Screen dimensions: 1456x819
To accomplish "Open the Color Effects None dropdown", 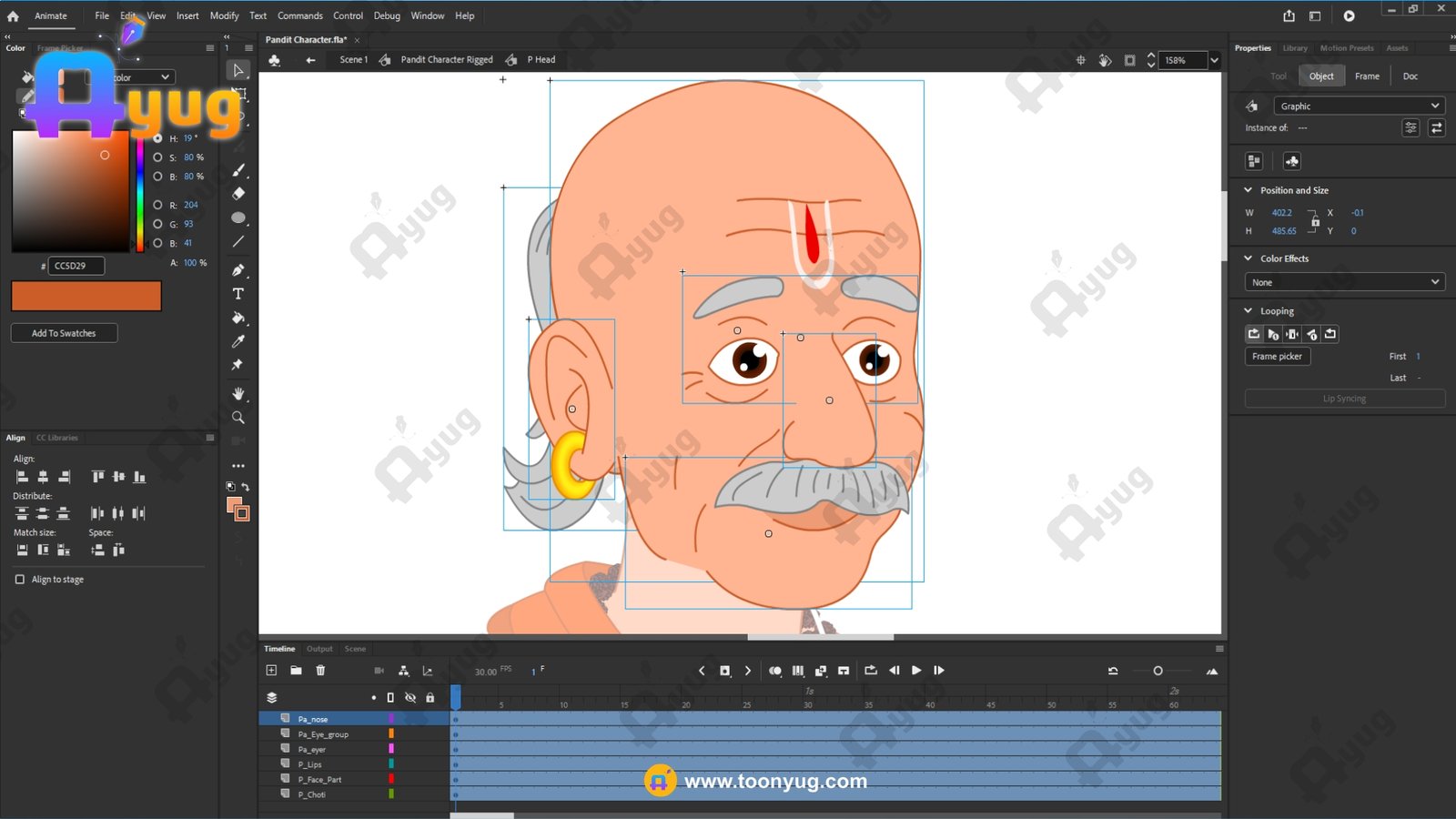I will [1344, 282].
